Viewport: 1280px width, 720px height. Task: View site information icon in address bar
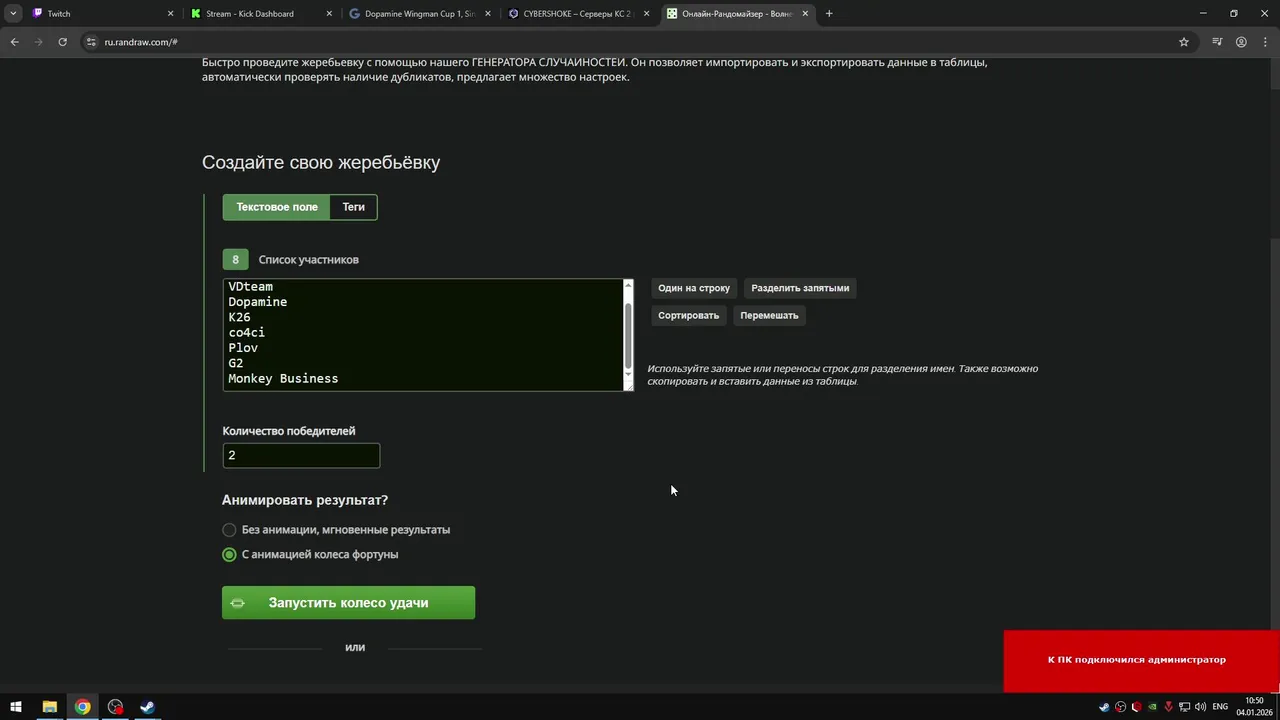pyautogui.click(x=91, y=42)
